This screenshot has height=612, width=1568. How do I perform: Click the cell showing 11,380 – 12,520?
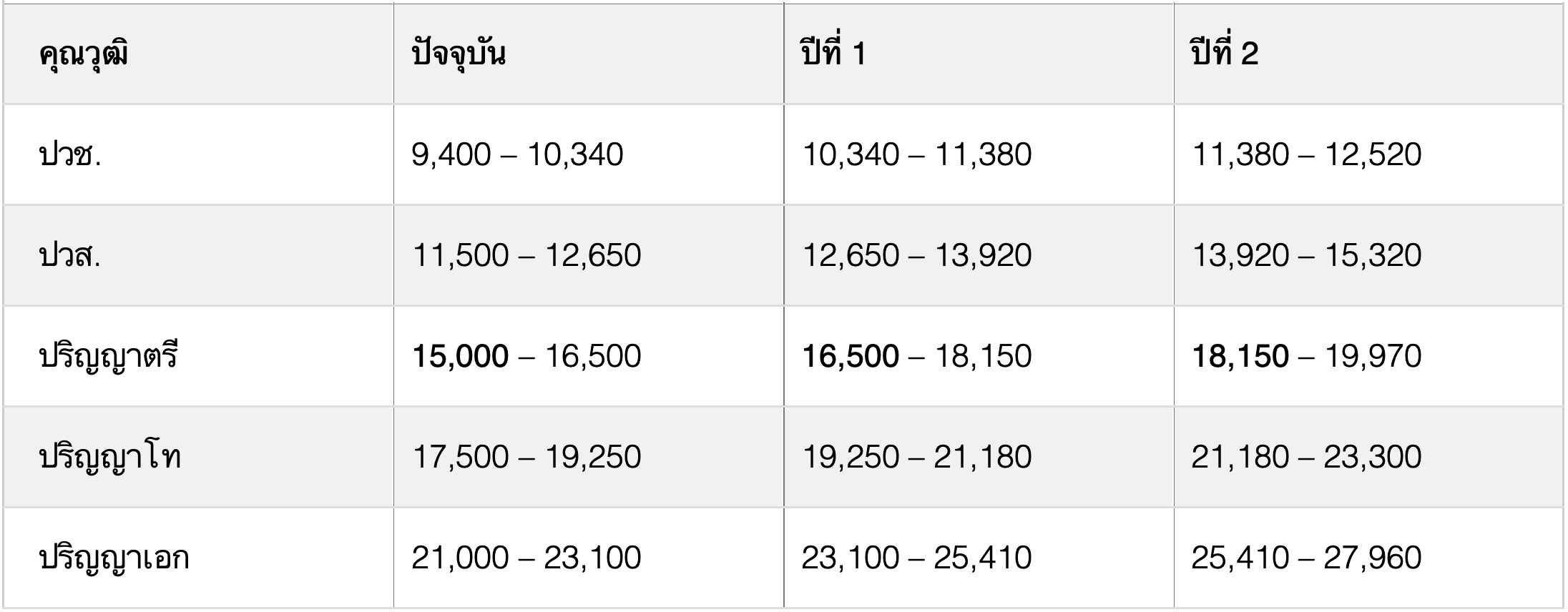1306,155
